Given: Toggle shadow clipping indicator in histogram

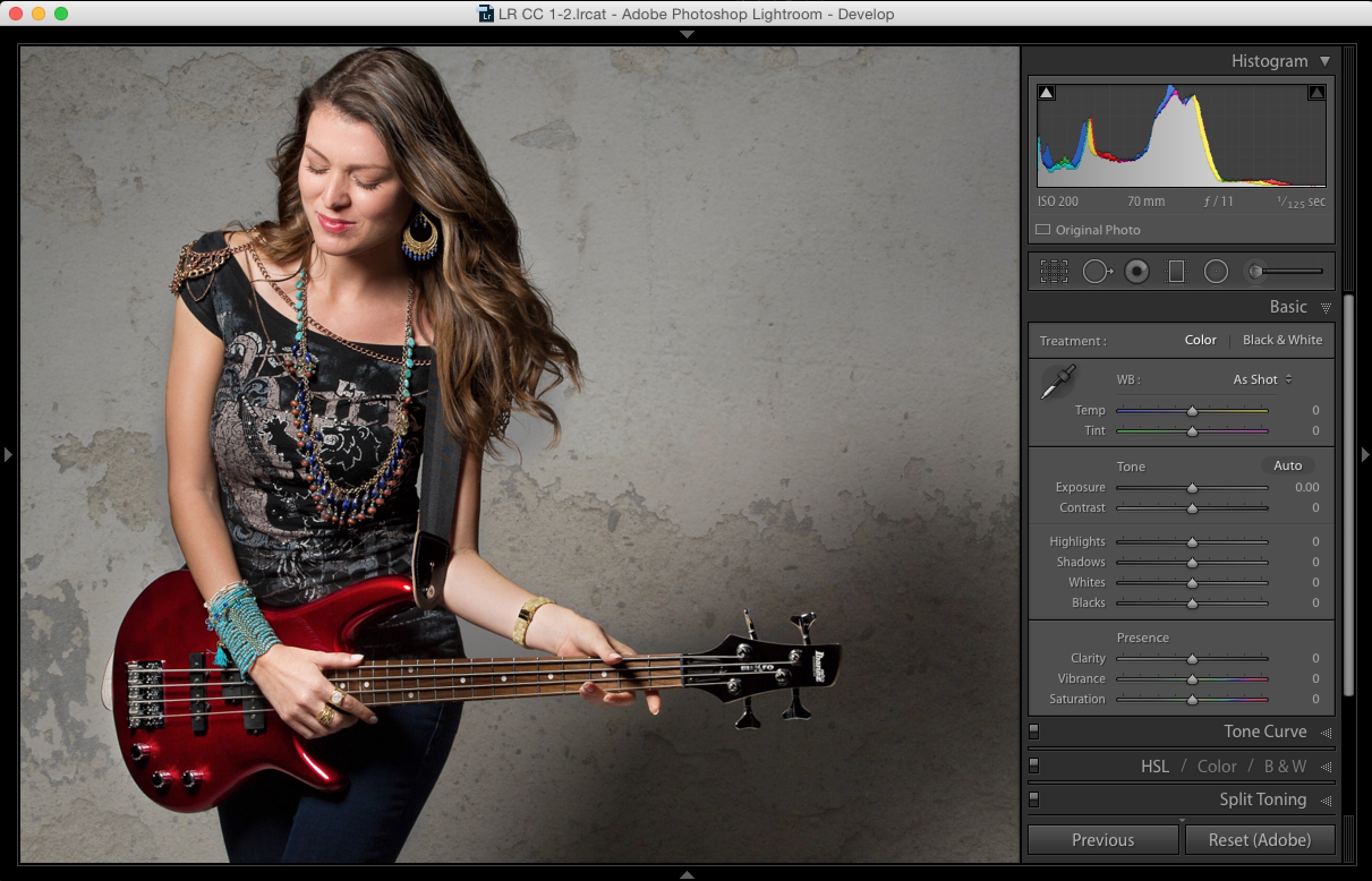Looking at the screenshot, I should pyautogui.click(x=1046, y=93).
